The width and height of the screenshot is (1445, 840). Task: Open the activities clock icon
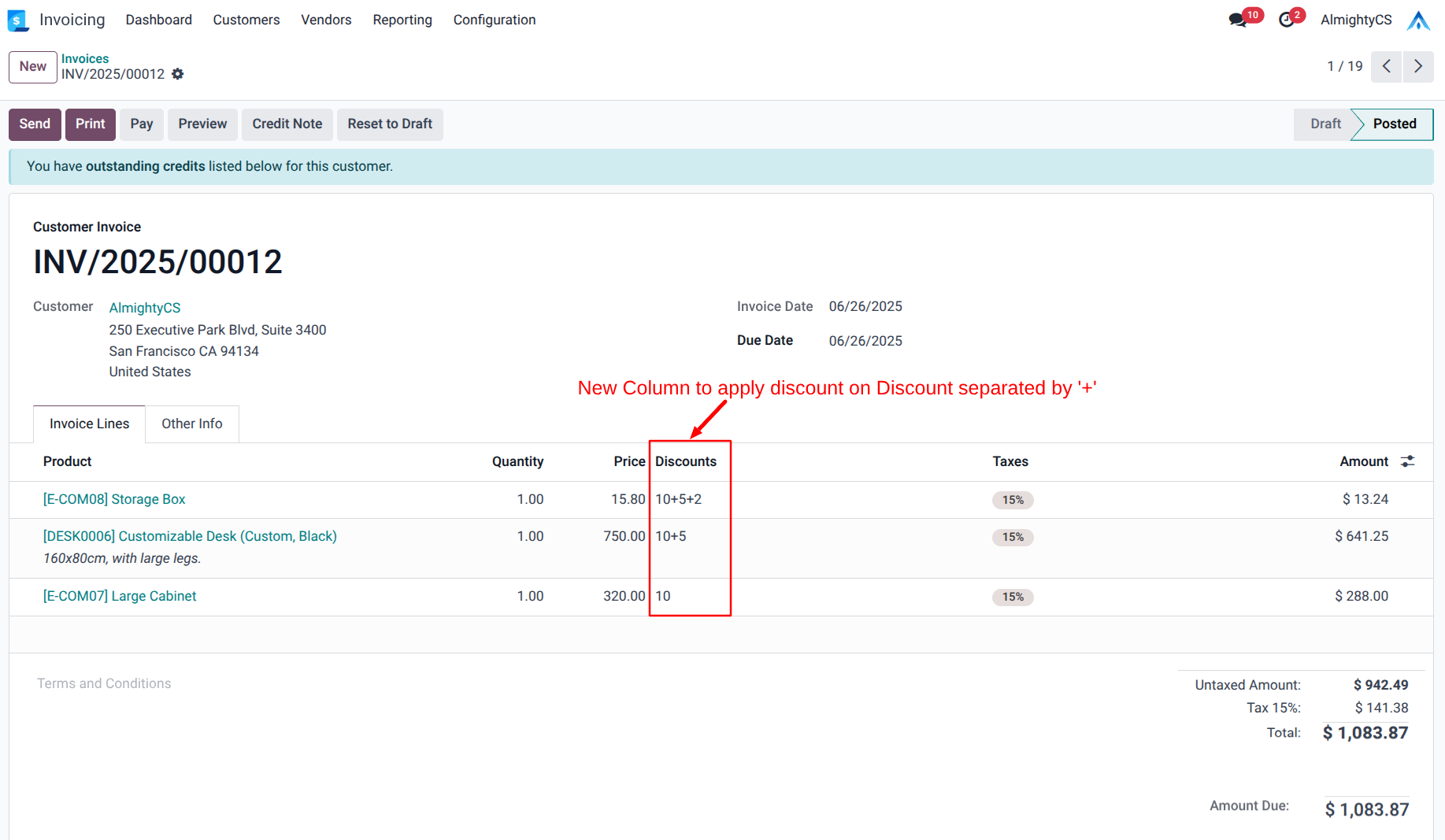(1286, 20)
